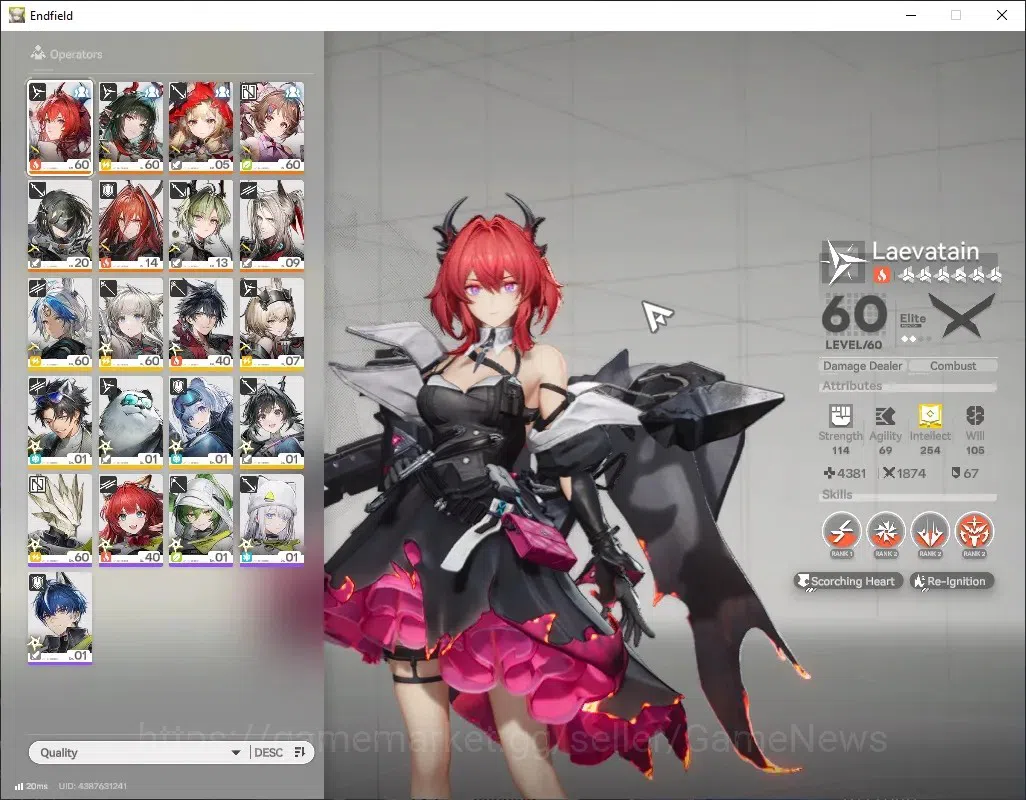Choose the blue-haired operator in last row

[60, 618]
